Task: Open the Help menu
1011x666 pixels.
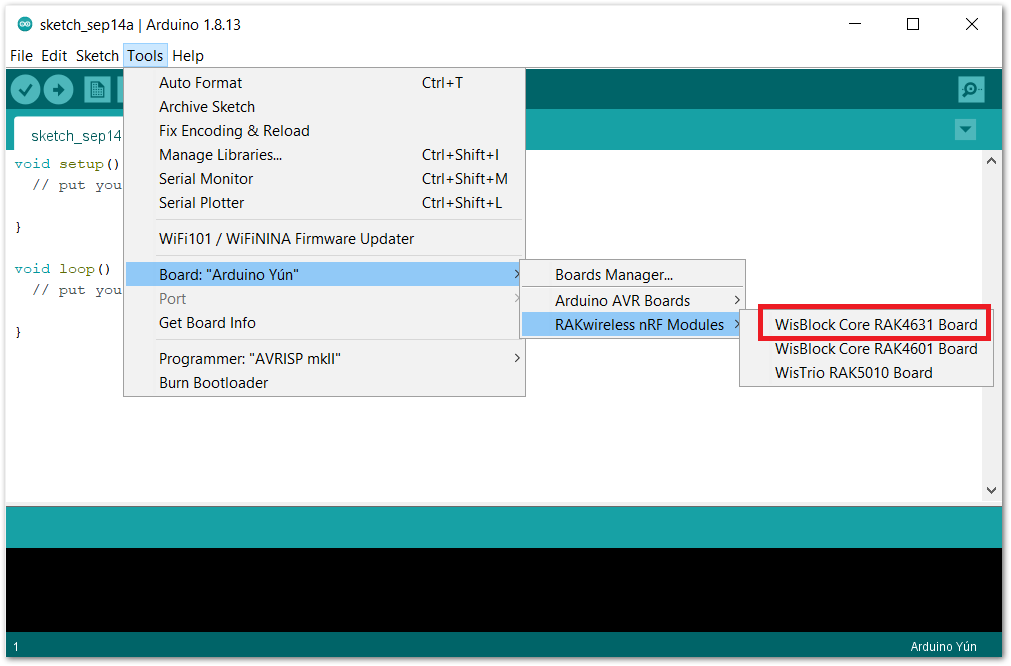Action: (188, 56)
